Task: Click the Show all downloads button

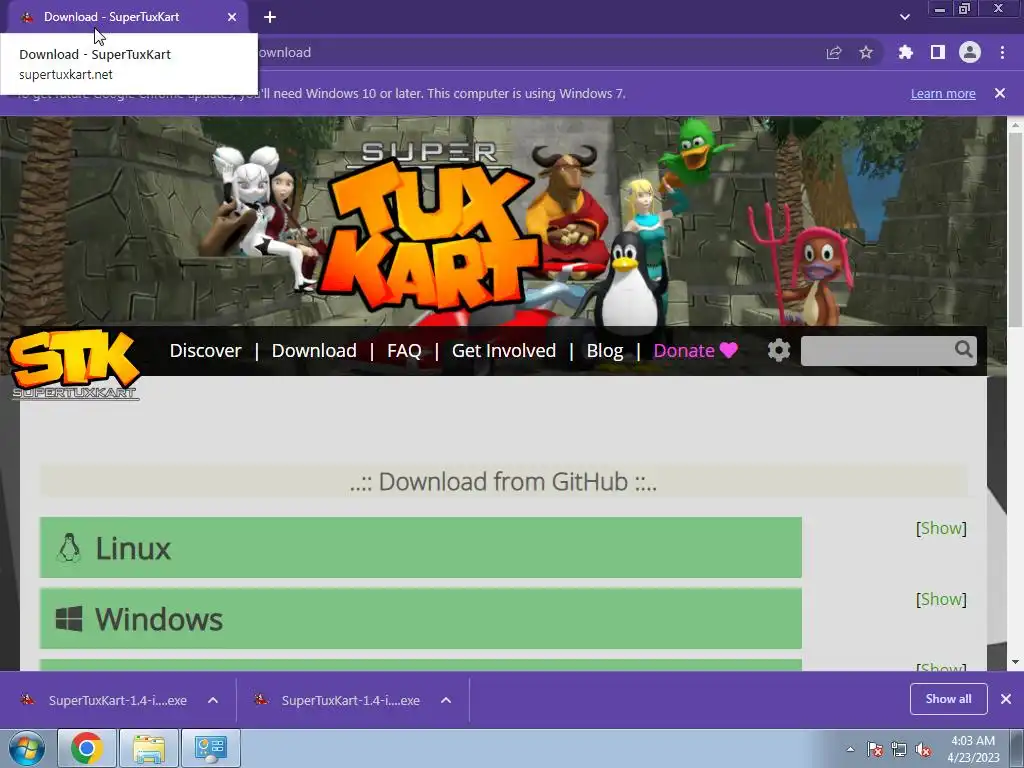Action: 948,699
